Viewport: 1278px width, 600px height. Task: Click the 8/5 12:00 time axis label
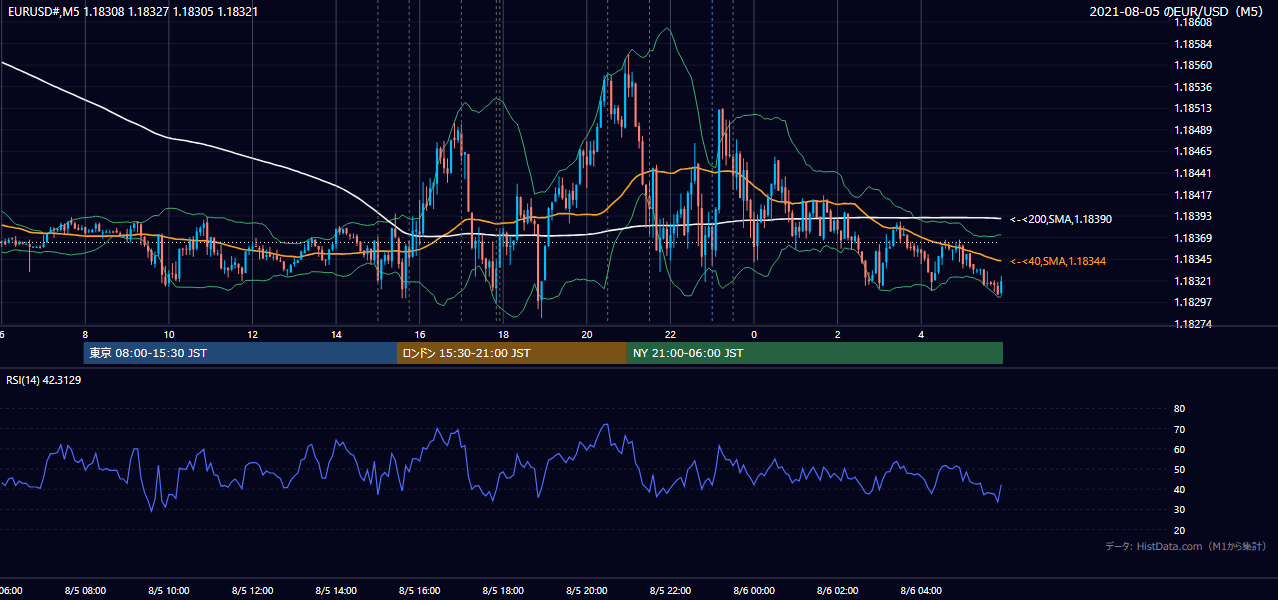[x=252, y=591]
